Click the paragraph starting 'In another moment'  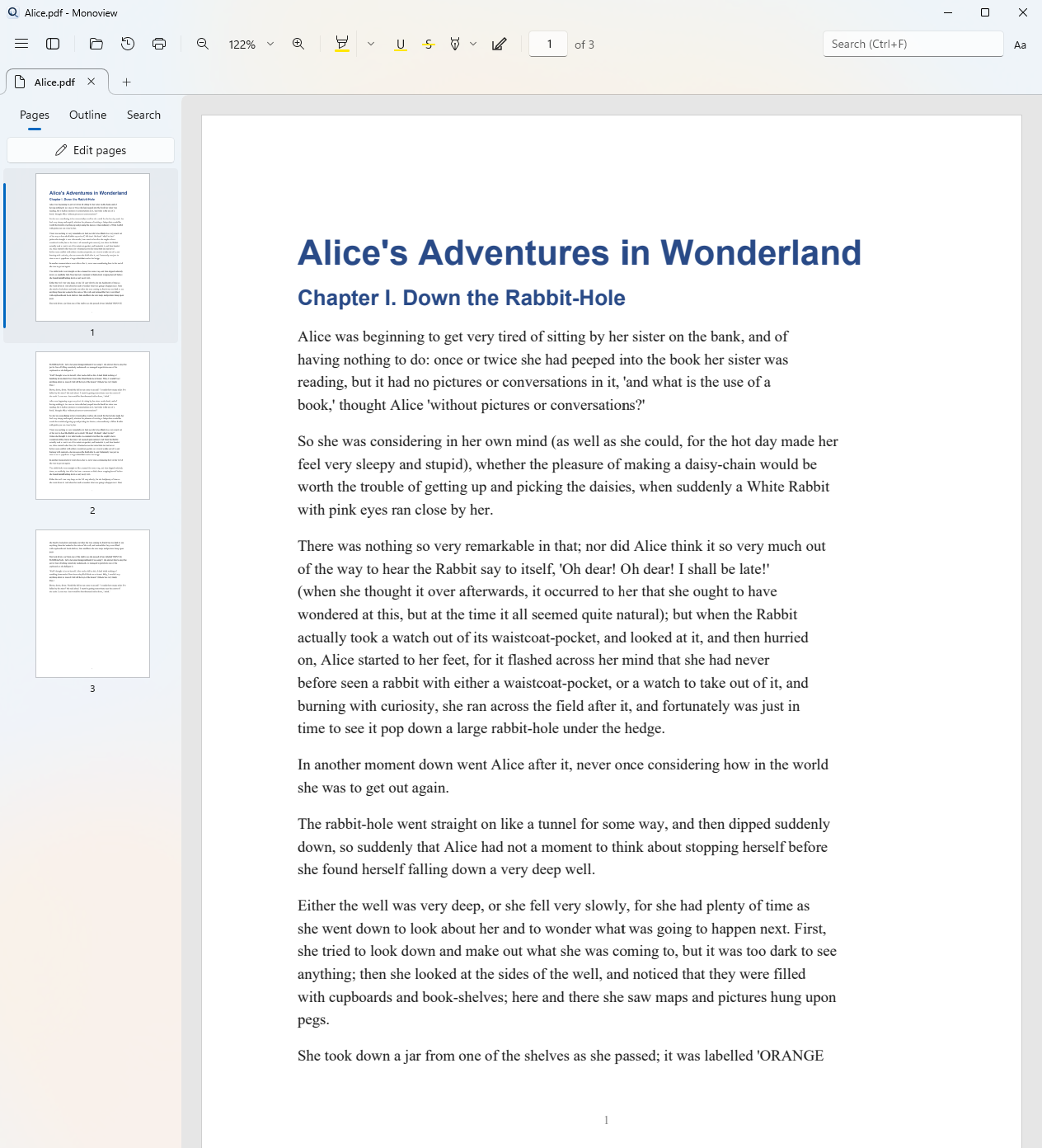click(563, 776)
